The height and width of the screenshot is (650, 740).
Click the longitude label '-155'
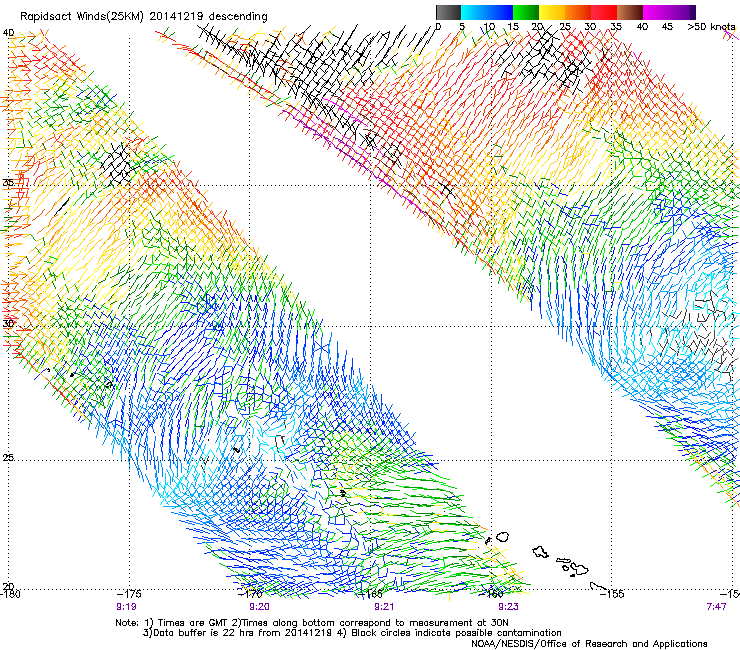click(612, 594)
